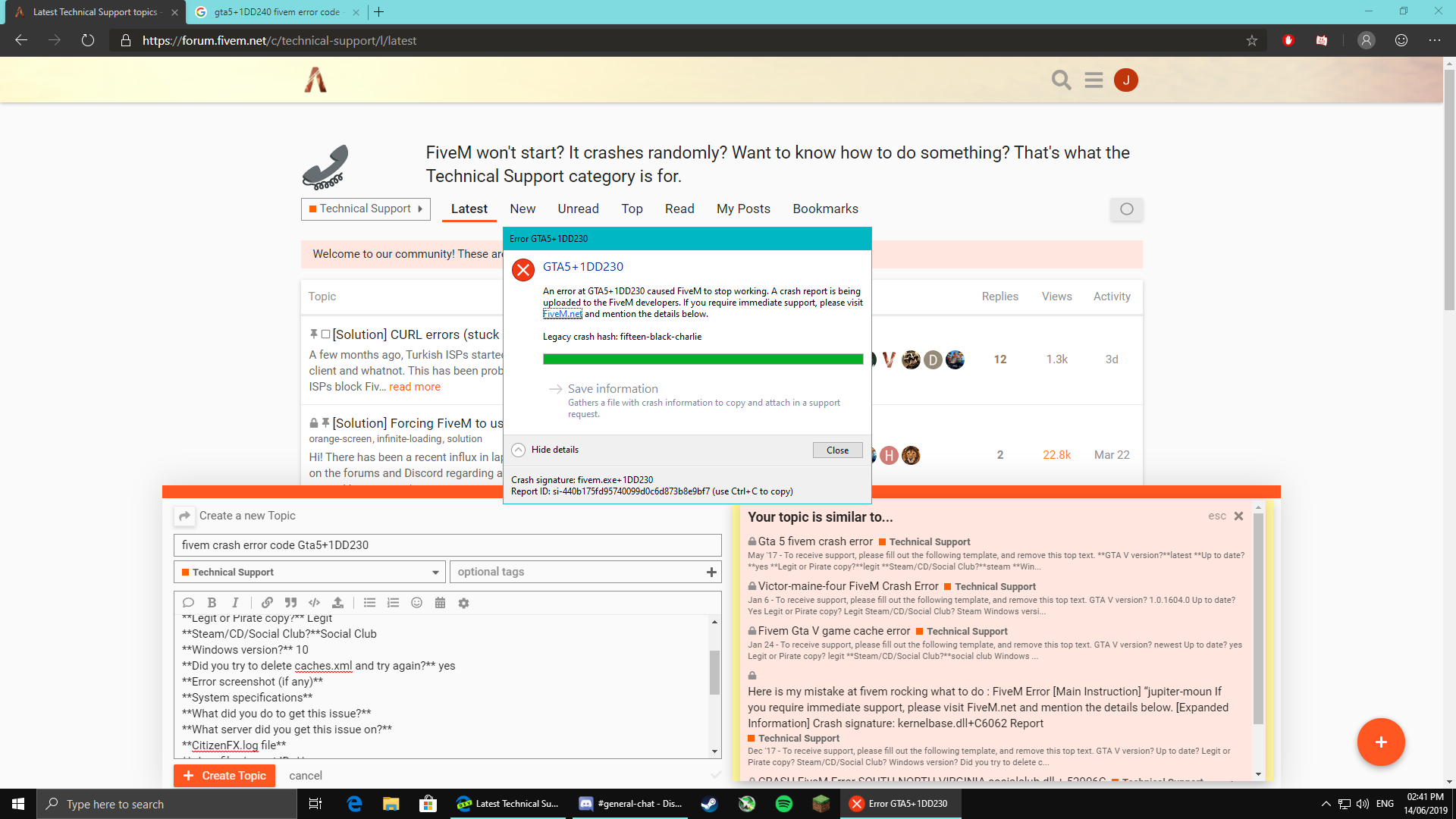The image size is (1456, 819).
Task: Insert a hyperlink using link icon
Action: (x=267, y=603)
